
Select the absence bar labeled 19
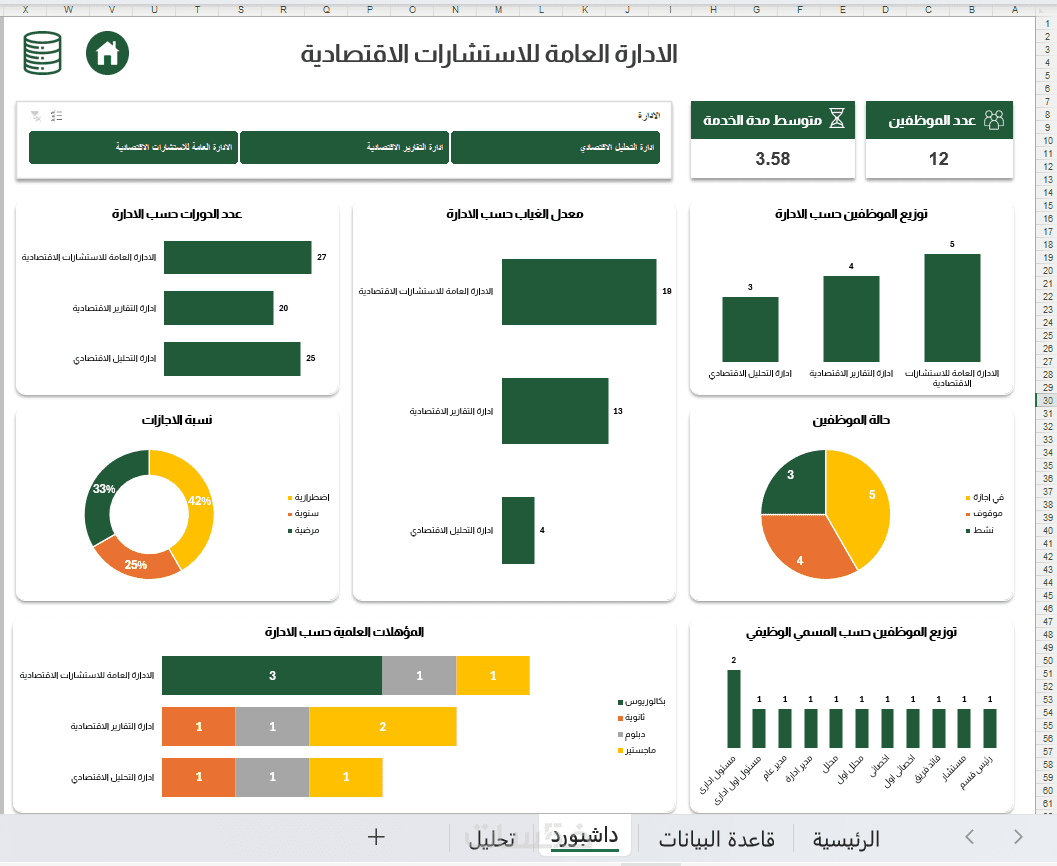(x=579, y=292)
